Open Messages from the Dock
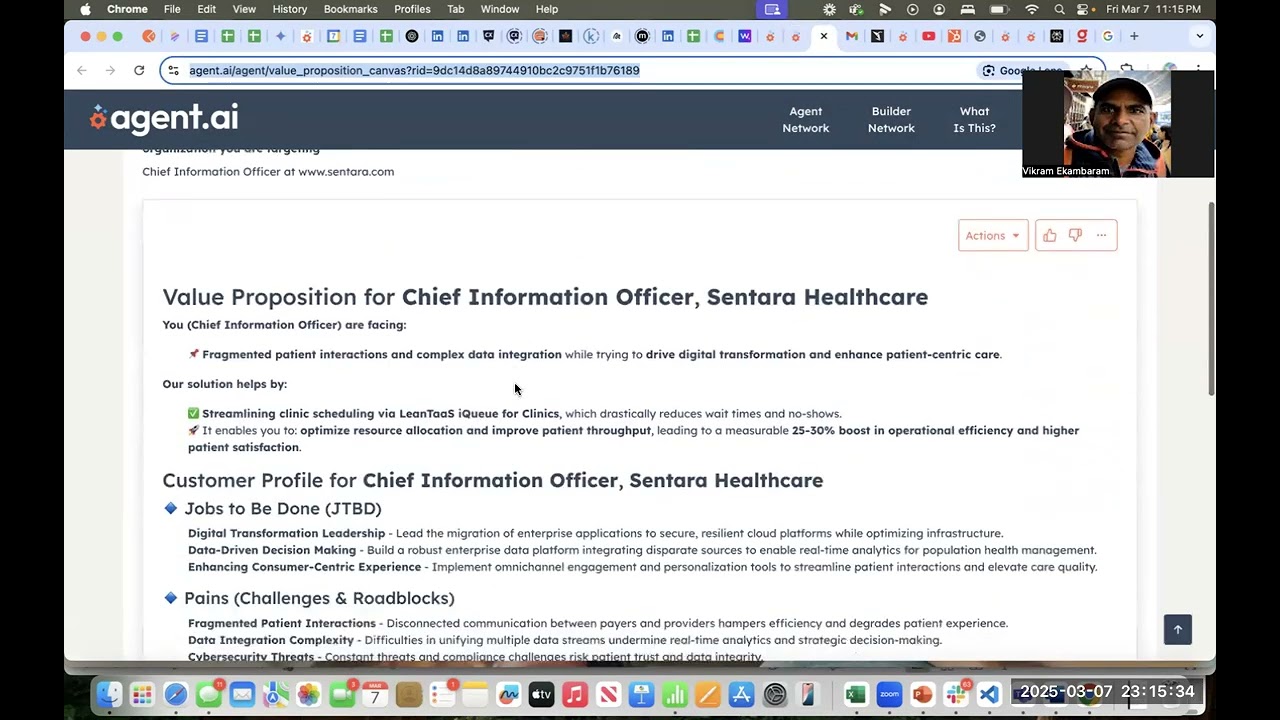The width and height of the screenshot is (1280, 720). point(209,694)
